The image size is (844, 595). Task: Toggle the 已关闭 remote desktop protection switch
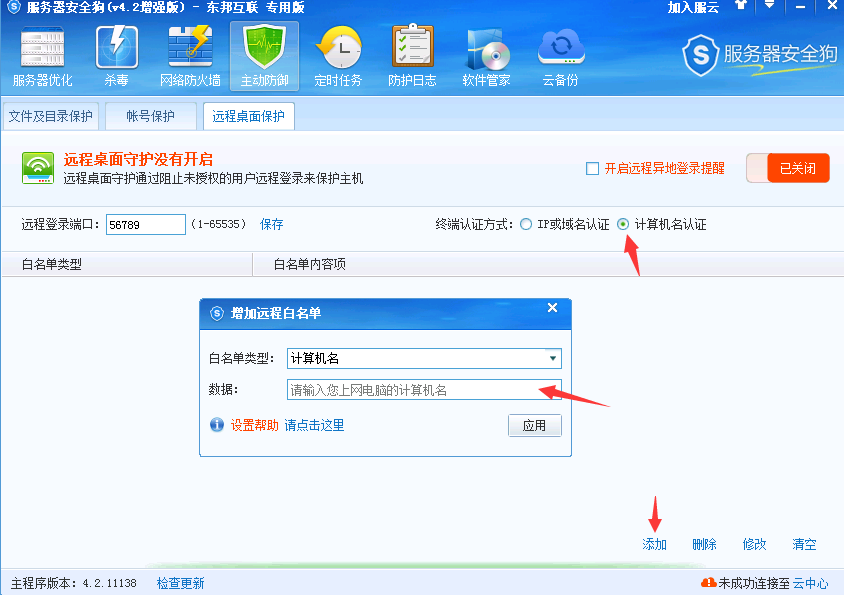coord(787,168)
